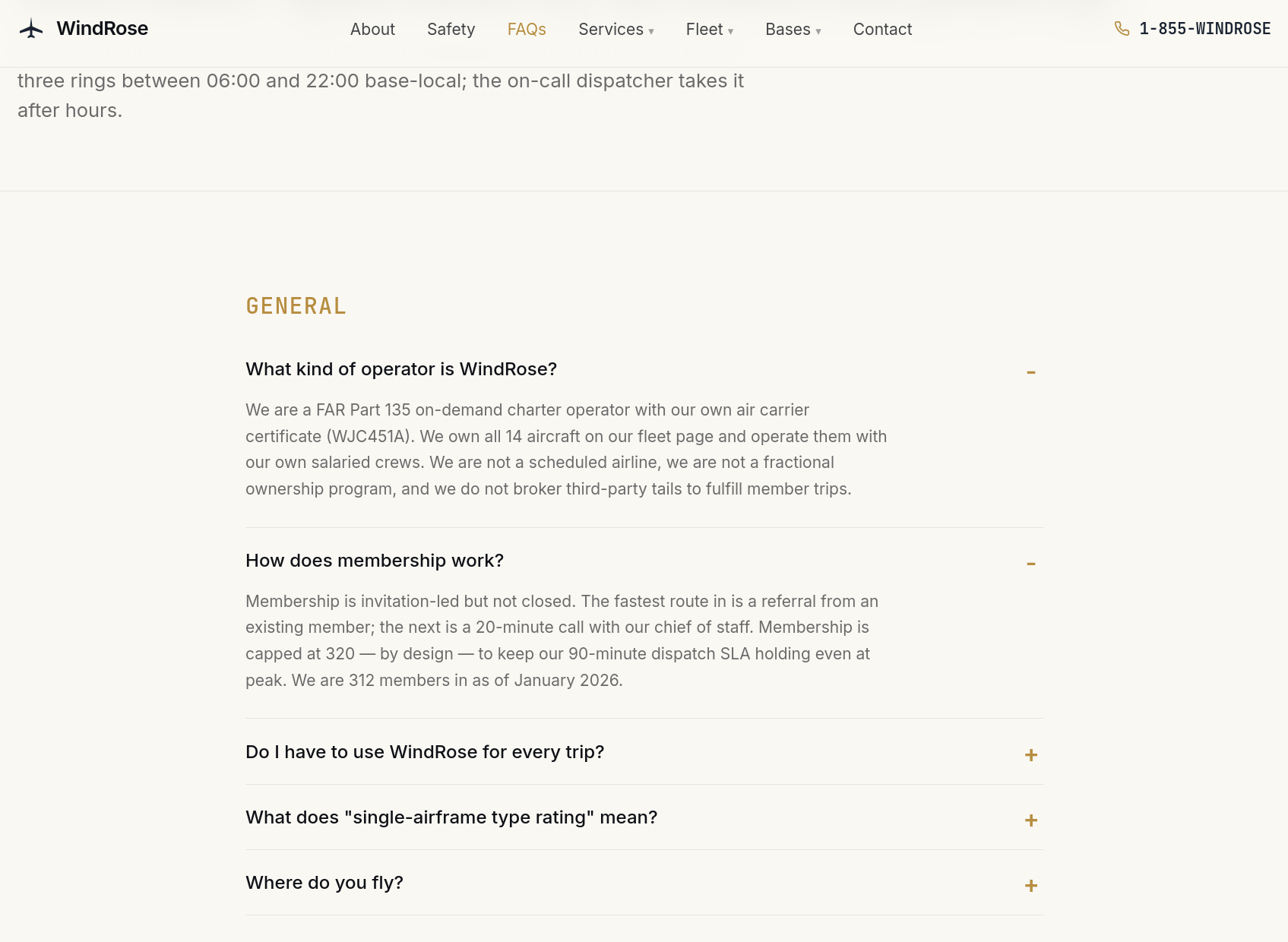The image size is (1288, 942).
Task: Open the Contact page link
Action: tap(882, 30)
